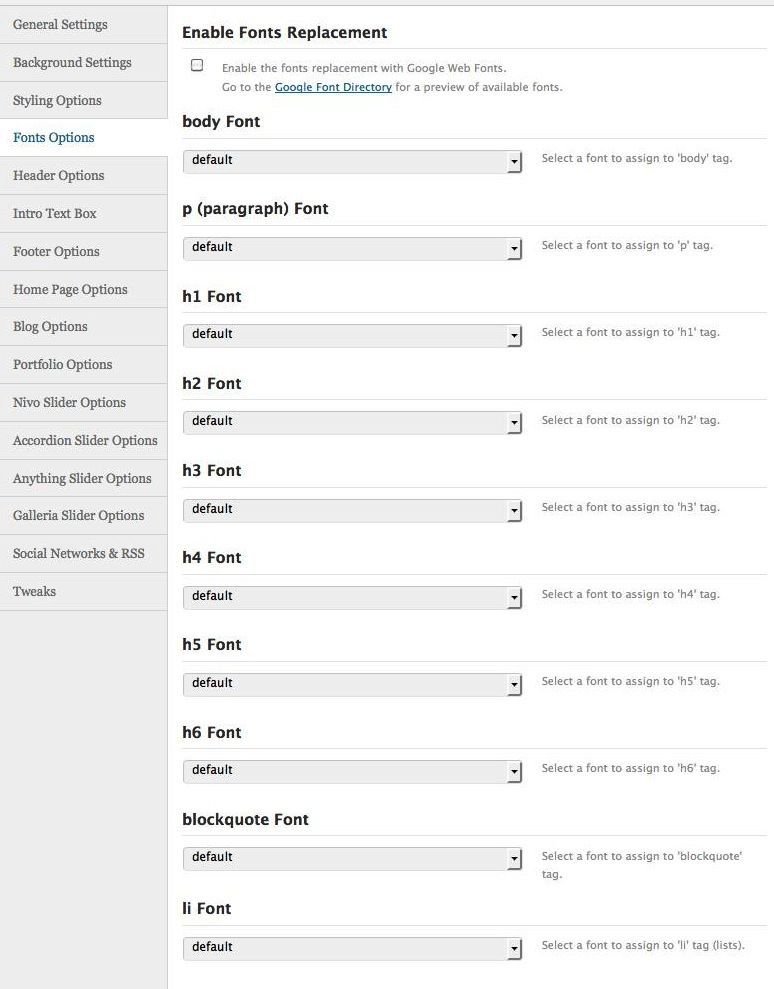This screenshot has width=774, height=989.
Task: Go to Styling Options tab
Action: coord(57,100)
